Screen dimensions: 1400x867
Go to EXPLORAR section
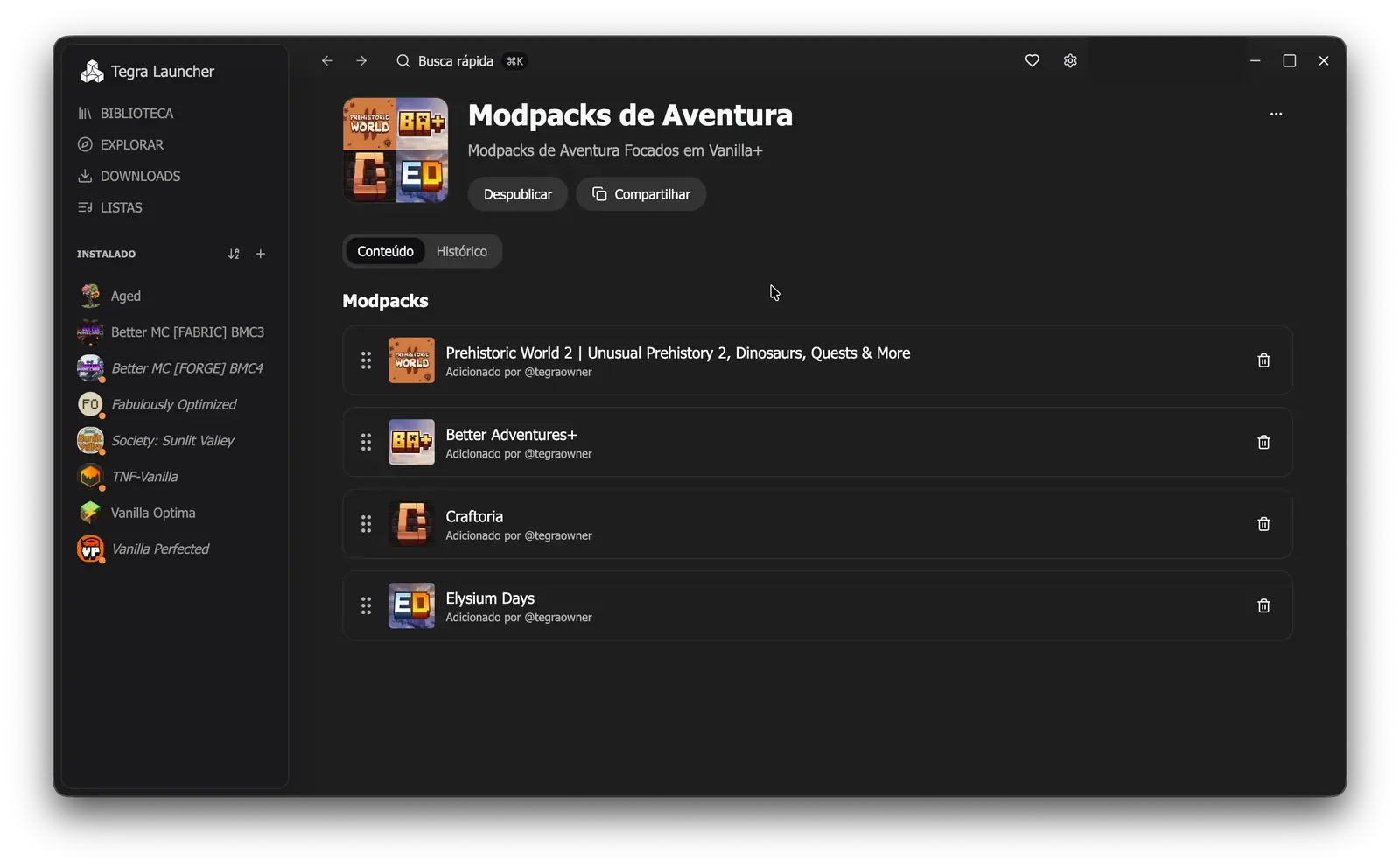[x=121, y=145]
